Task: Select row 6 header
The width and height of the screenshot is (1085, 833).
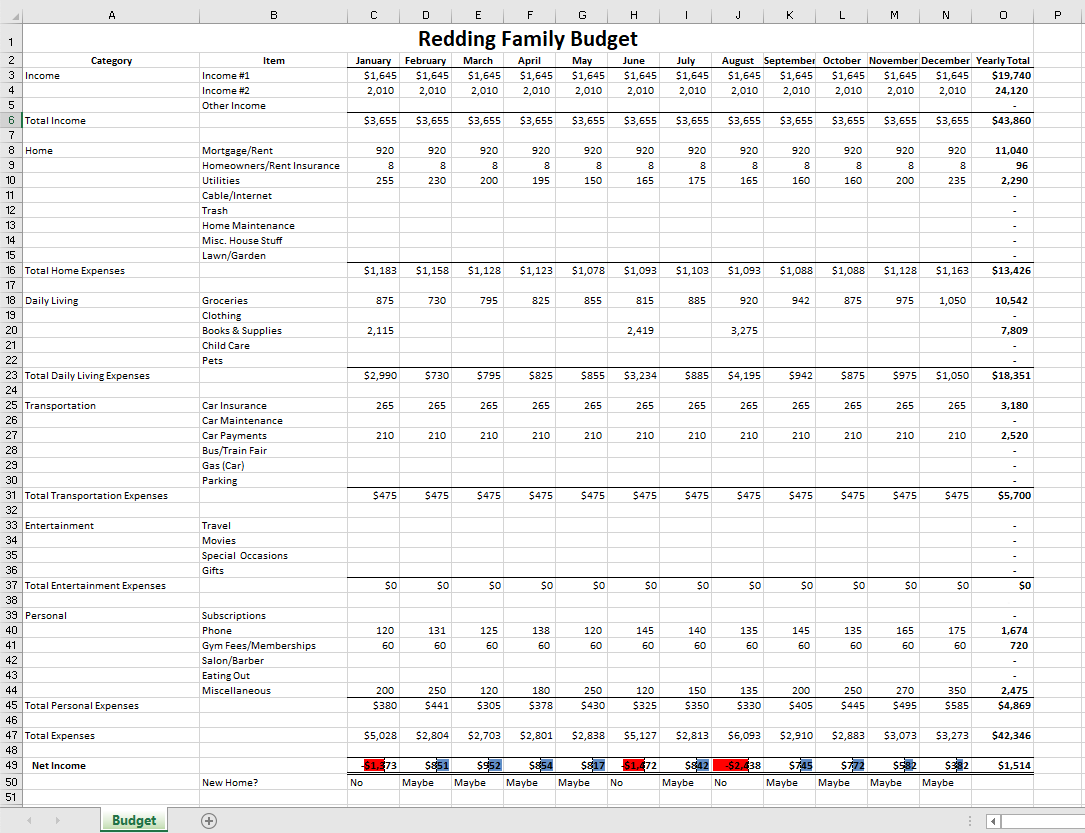Action: [11, 120]
